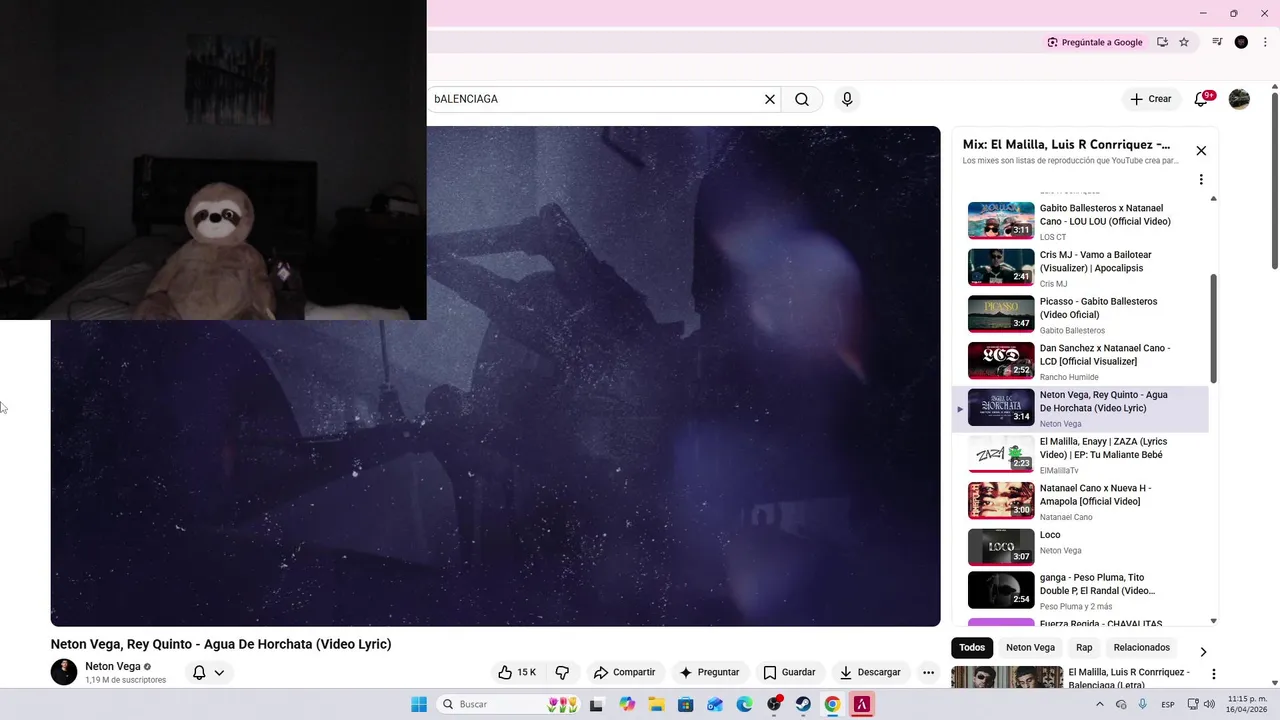Open Copilot from taskbar
1280x720 pixels.
point(627,704)
